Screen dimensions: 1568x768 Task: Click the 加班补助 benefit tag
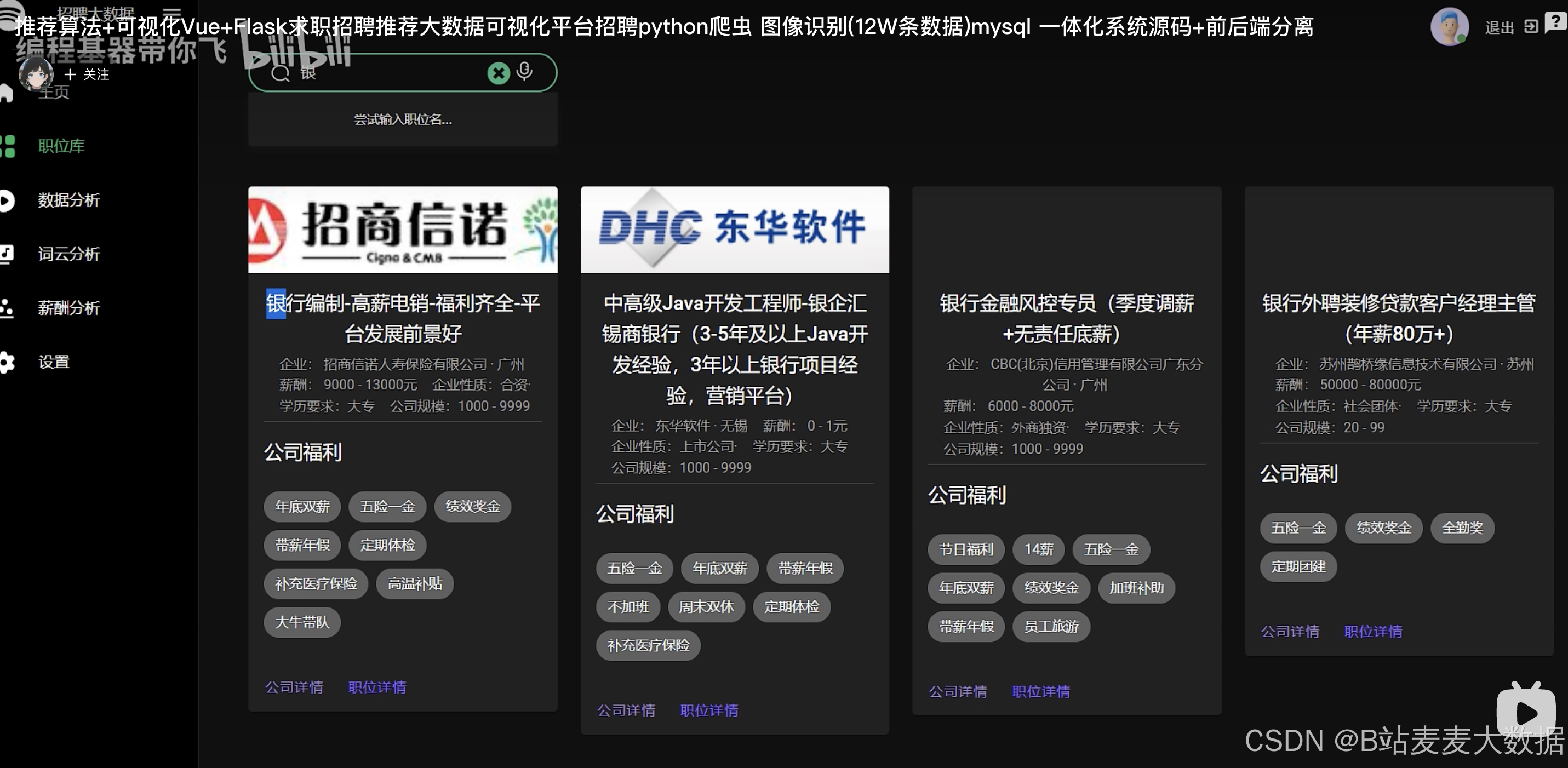pos(1136,588)
